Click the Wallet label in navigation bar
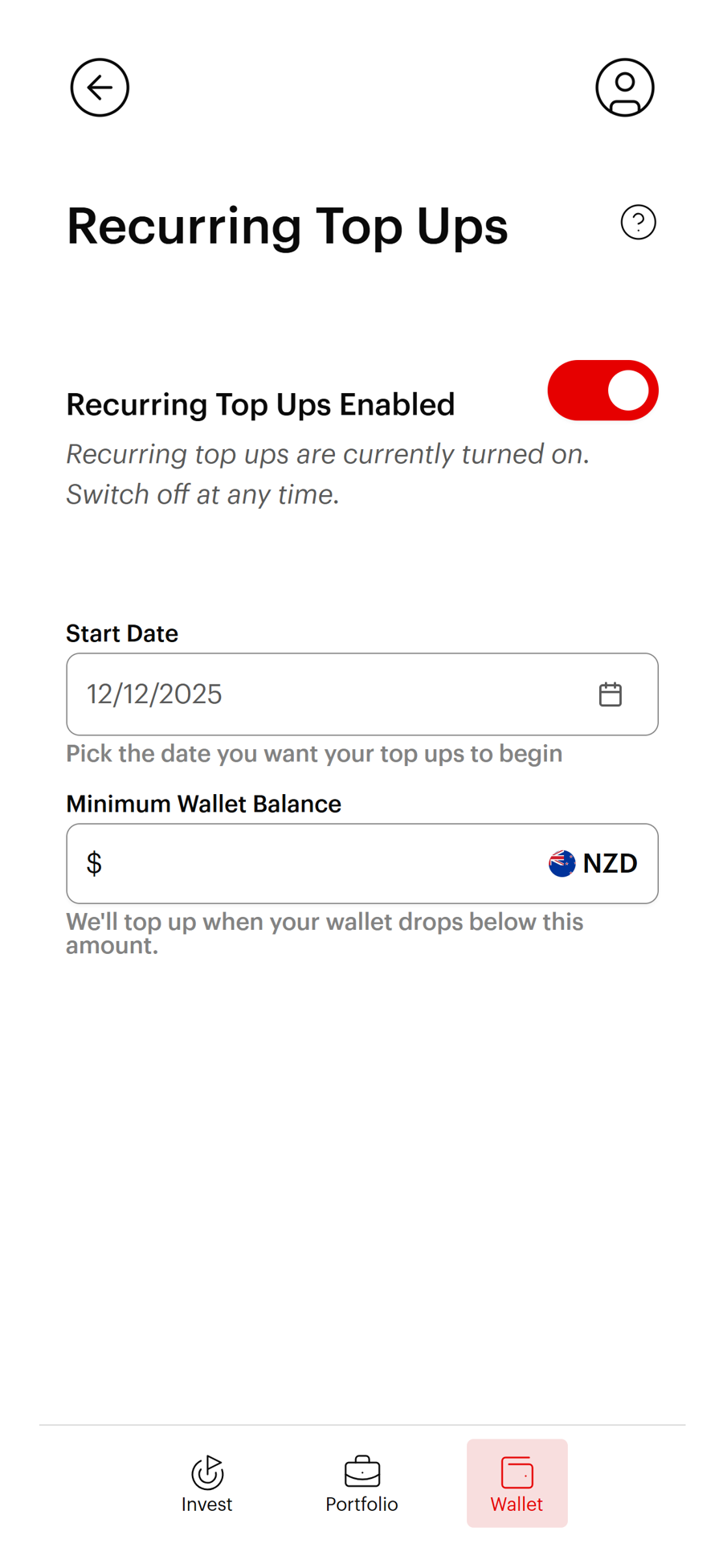This screenshot has width=723, height=1568. 517,1505
